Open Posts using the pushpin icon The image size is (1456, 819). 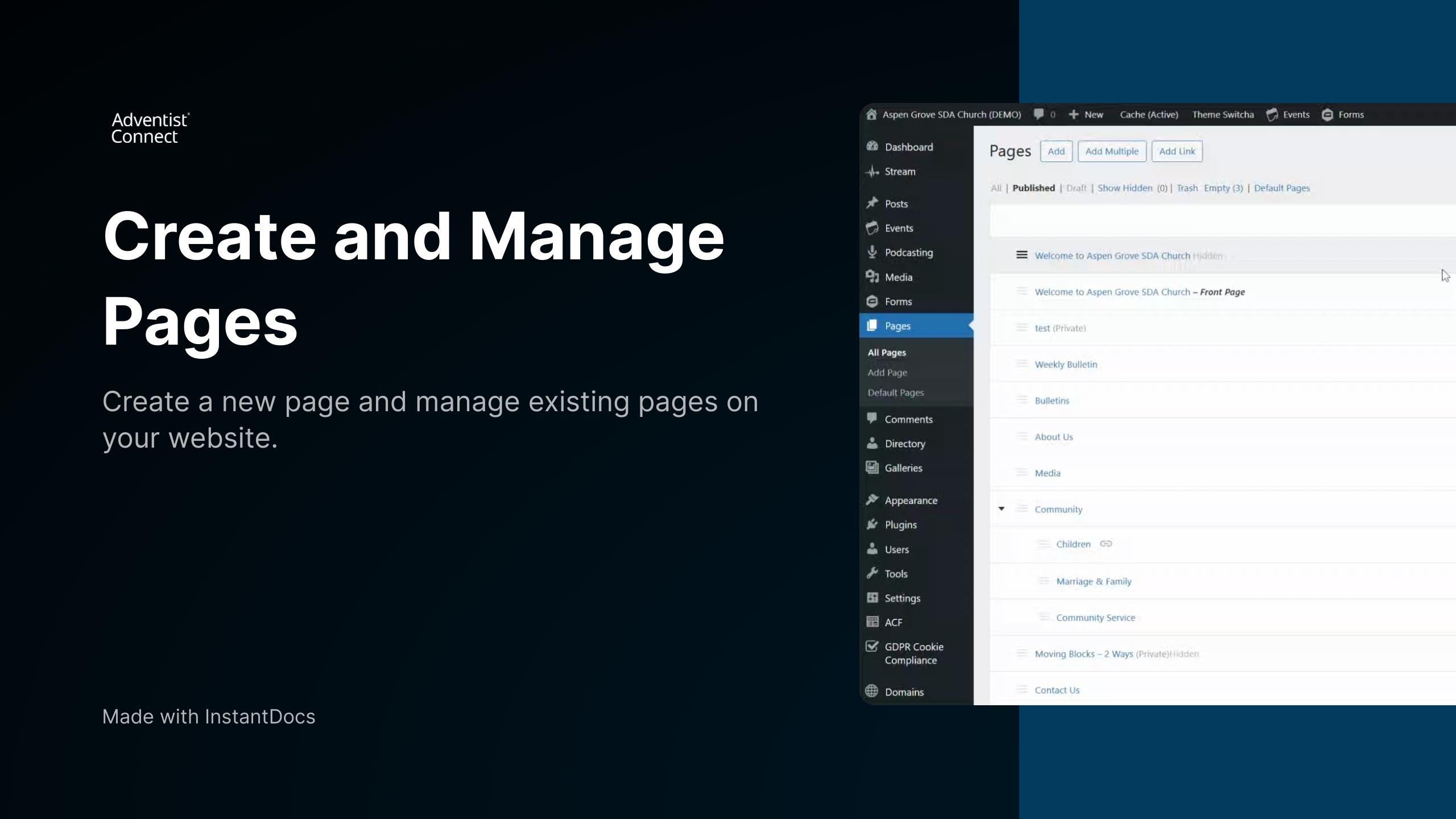point(873,203)
